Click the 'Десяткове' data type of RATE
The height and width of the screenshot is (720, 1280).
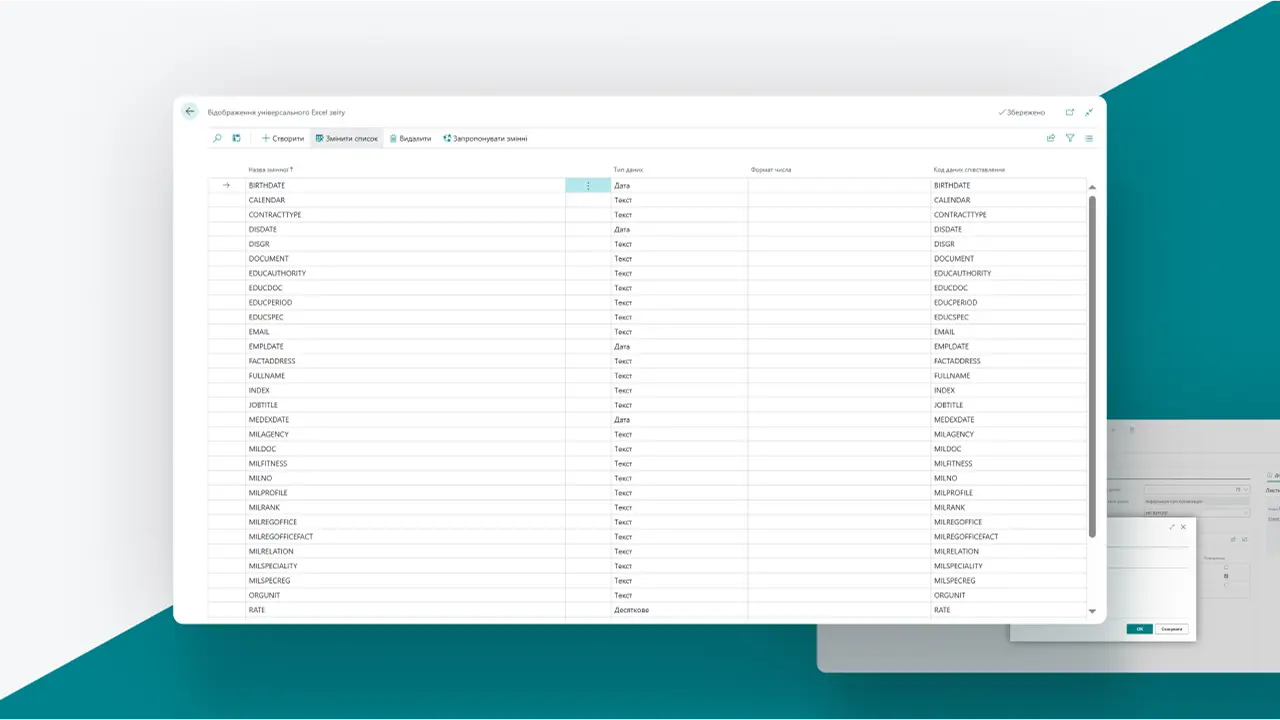pyautogui.click(x=631, y=610)
